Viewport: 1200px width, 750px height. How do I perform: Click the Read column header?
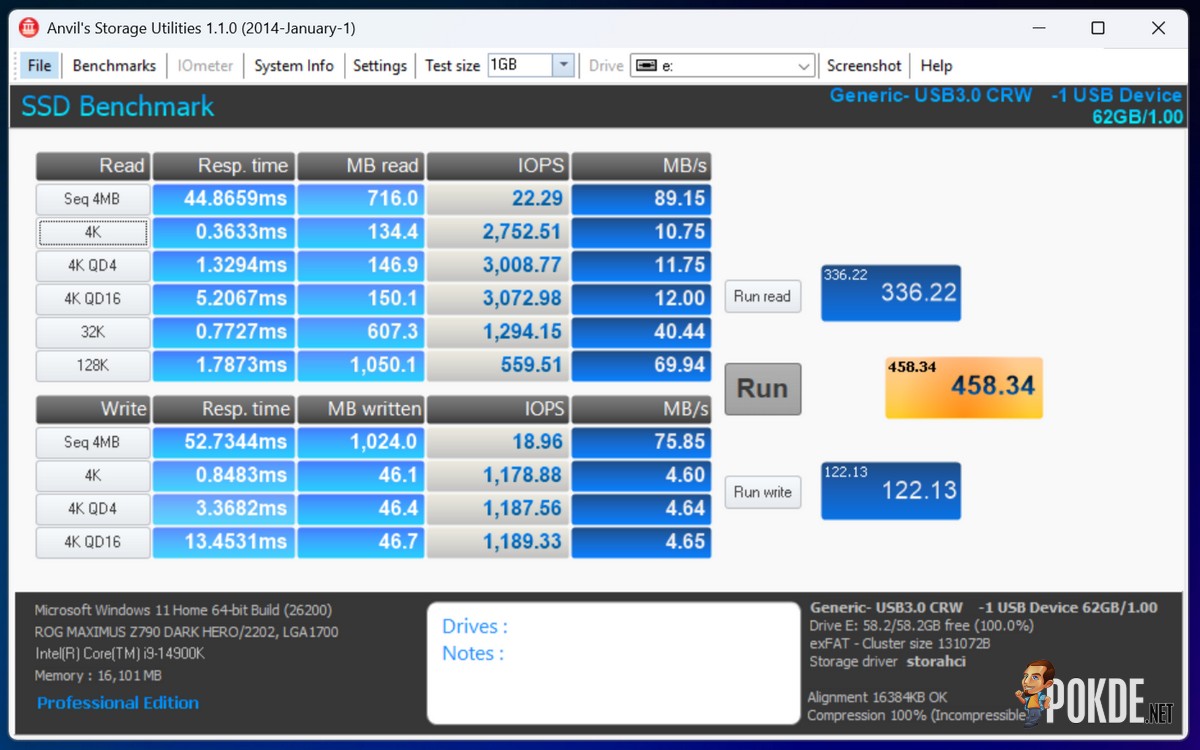[92, 166]
